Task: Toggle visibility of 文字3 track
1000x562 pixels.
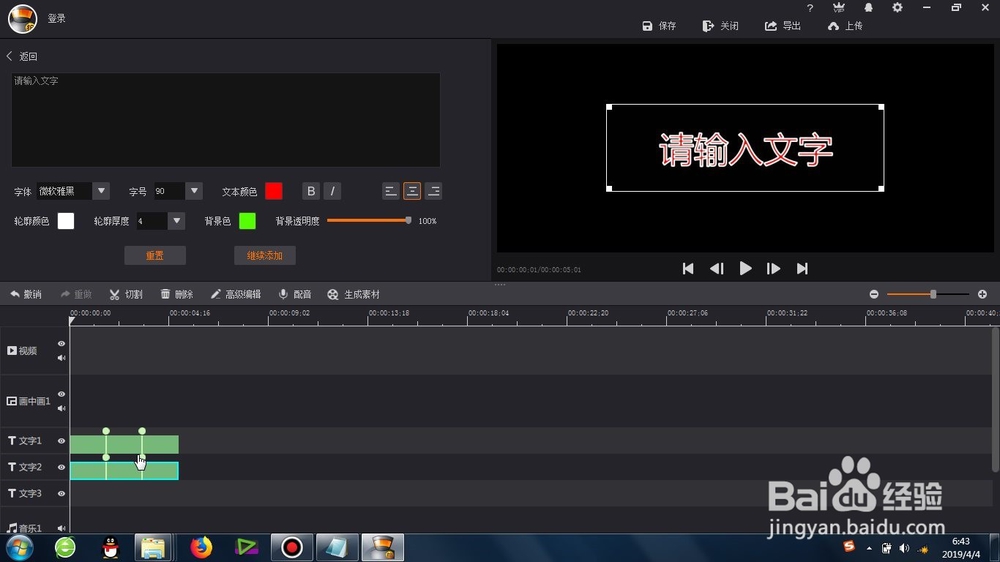Action: (x=61, y=493)
